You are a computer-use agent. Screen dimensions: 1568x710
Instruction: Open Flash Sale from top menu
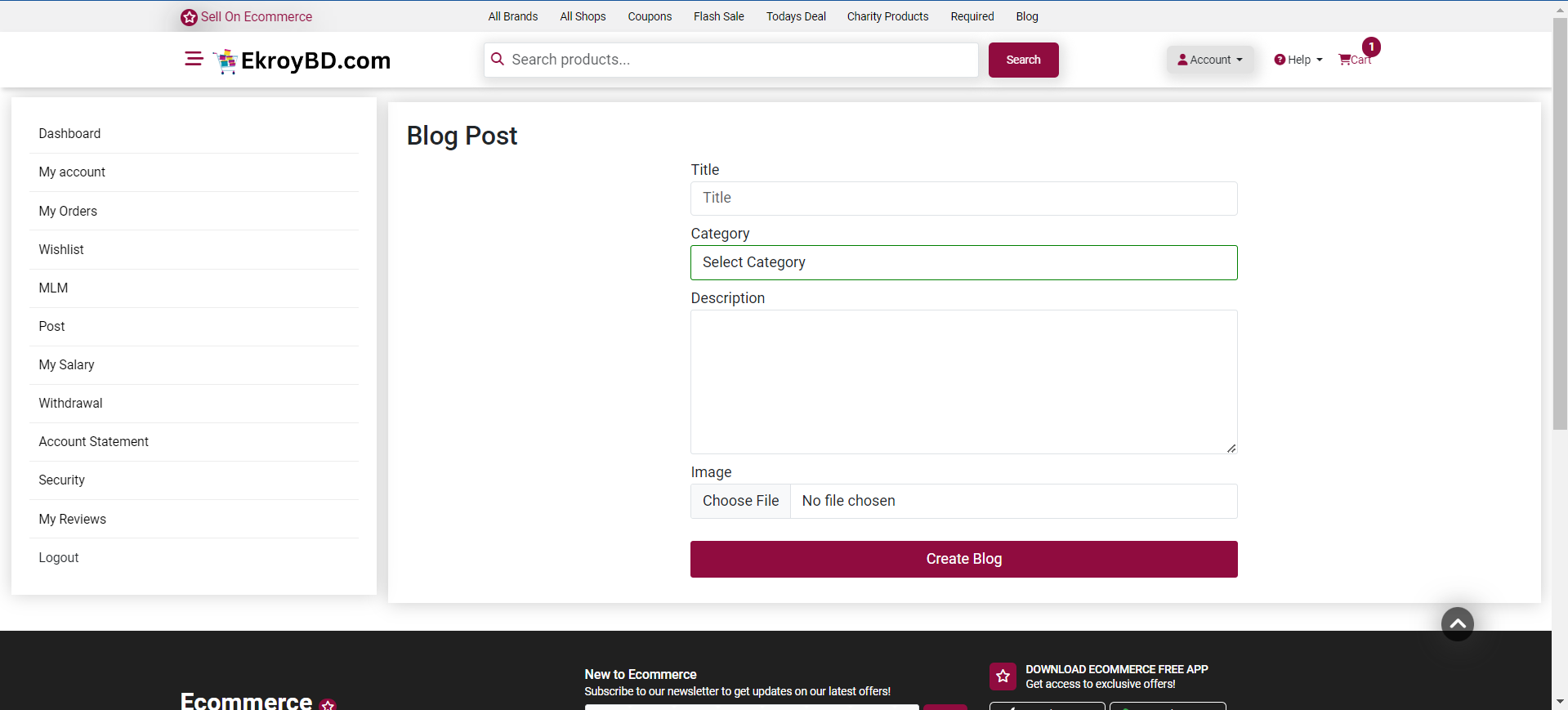tap(718, 16)
